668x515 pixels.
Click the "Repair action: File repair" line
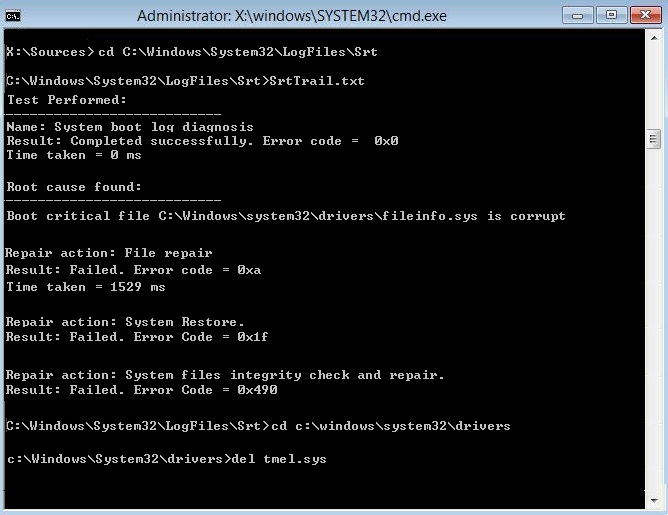tap(109, 253)
